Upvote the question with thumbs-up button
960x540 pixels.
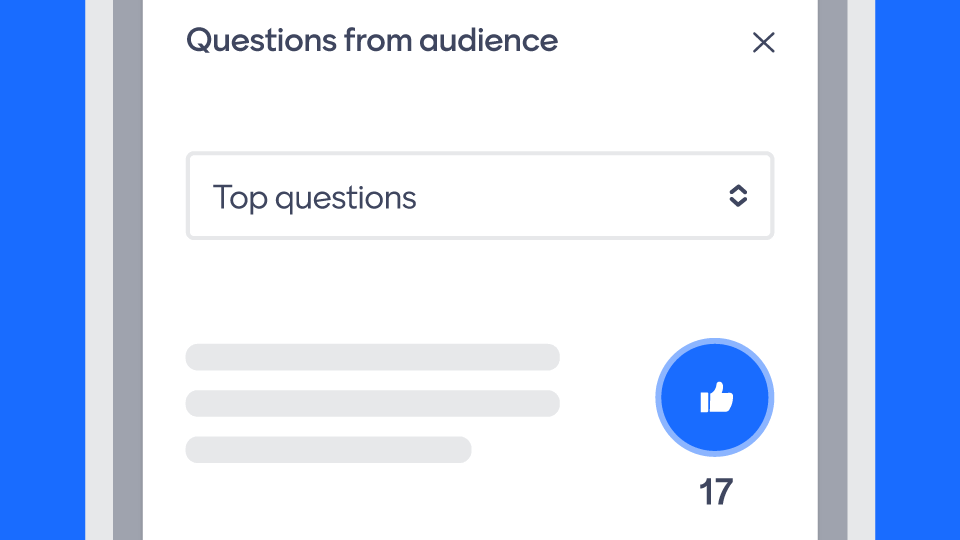point(715,398)
